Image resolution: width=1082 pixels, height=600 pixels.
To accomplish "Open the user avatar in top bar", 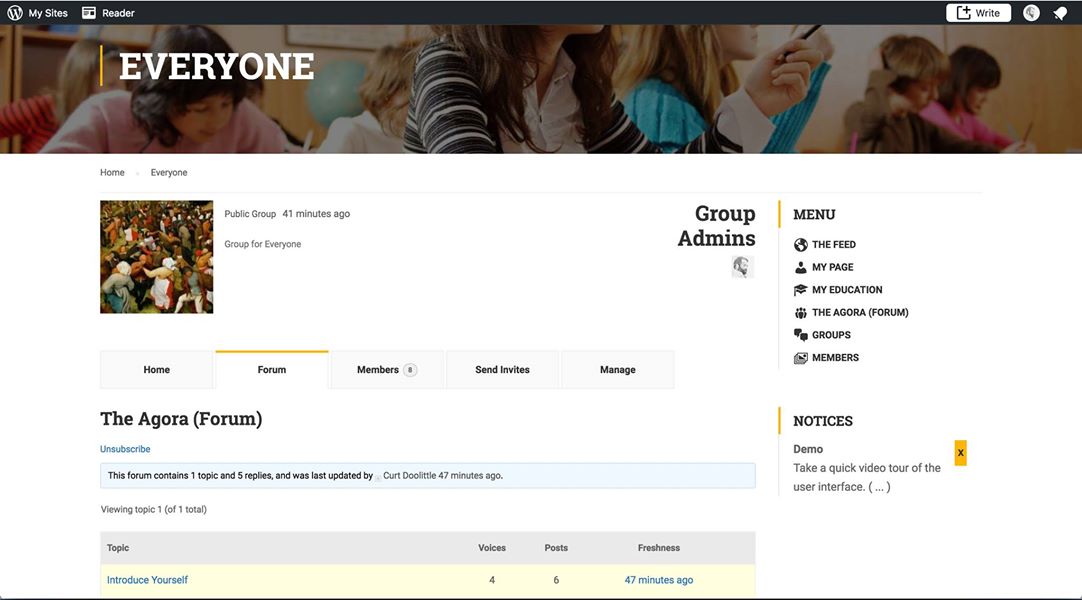I will tap(1031, 13).
